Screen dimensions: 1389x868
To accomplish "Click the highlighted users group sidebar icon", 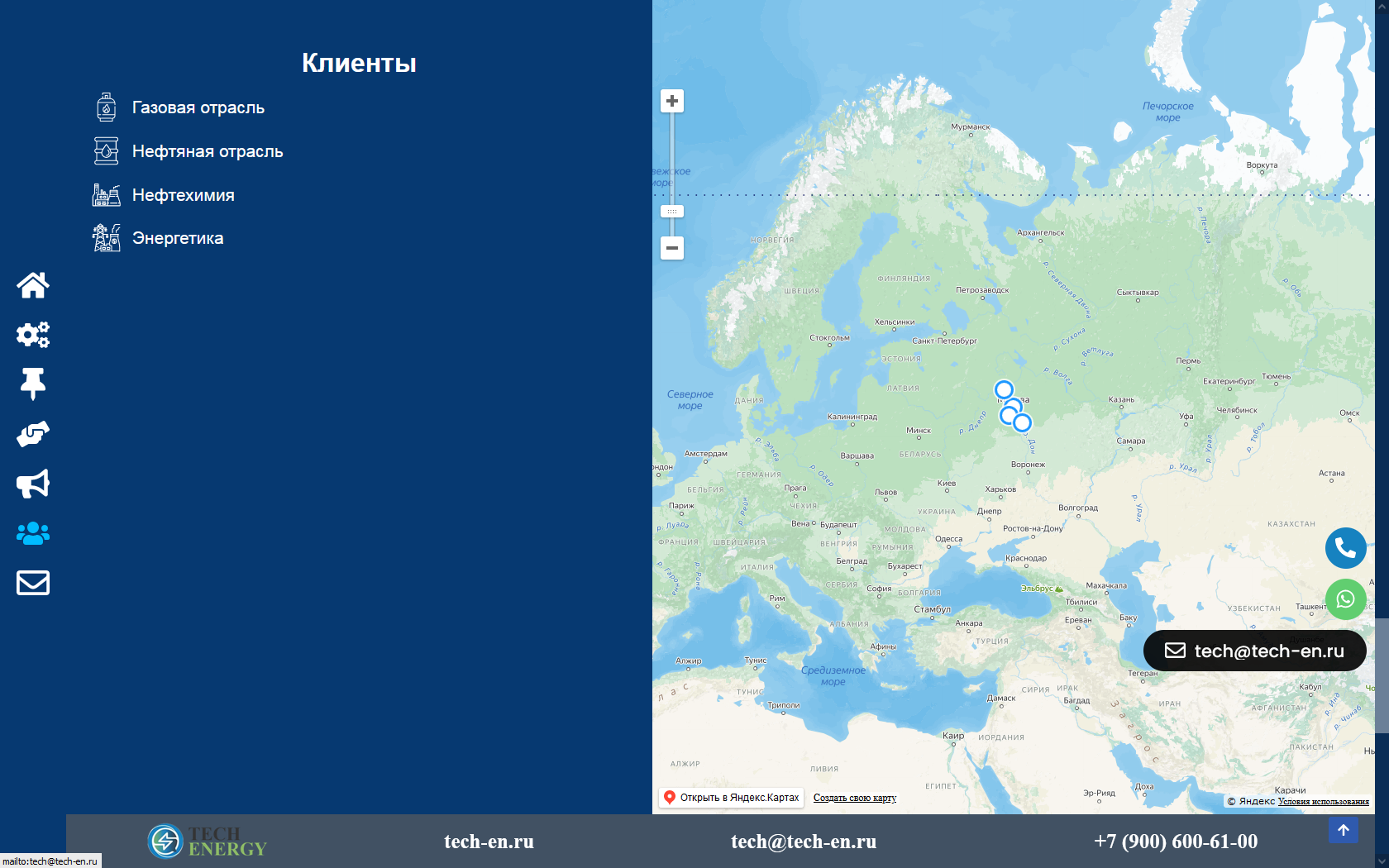I will click(33, 533).
